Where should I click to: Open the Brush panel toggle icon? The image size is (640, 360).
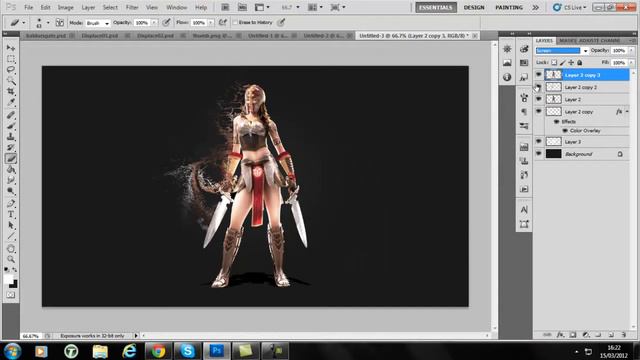(x=60, y=23)
